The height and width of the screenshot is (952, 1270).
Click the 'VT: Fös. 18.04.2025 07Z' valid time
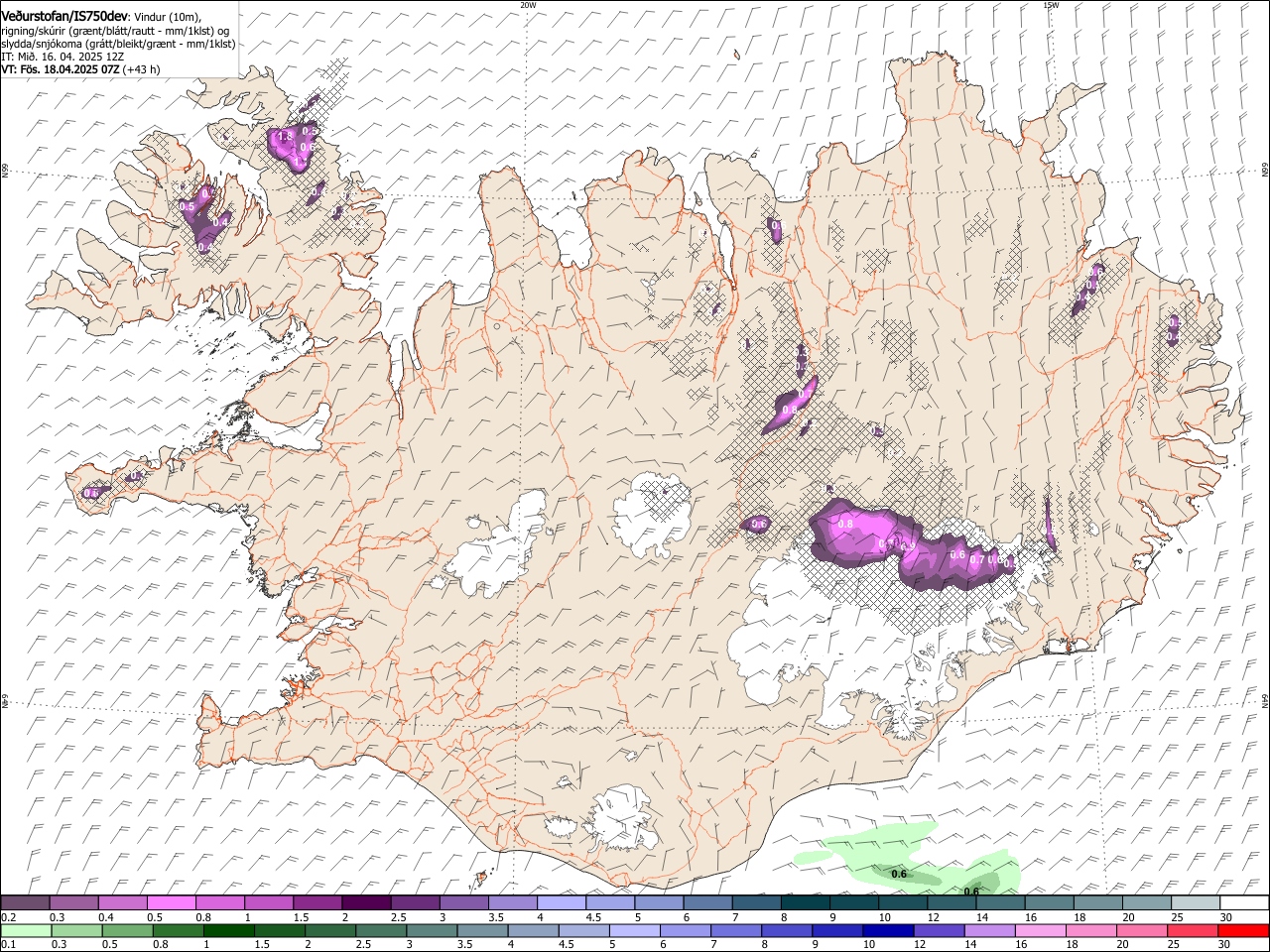tap(61, 69)
